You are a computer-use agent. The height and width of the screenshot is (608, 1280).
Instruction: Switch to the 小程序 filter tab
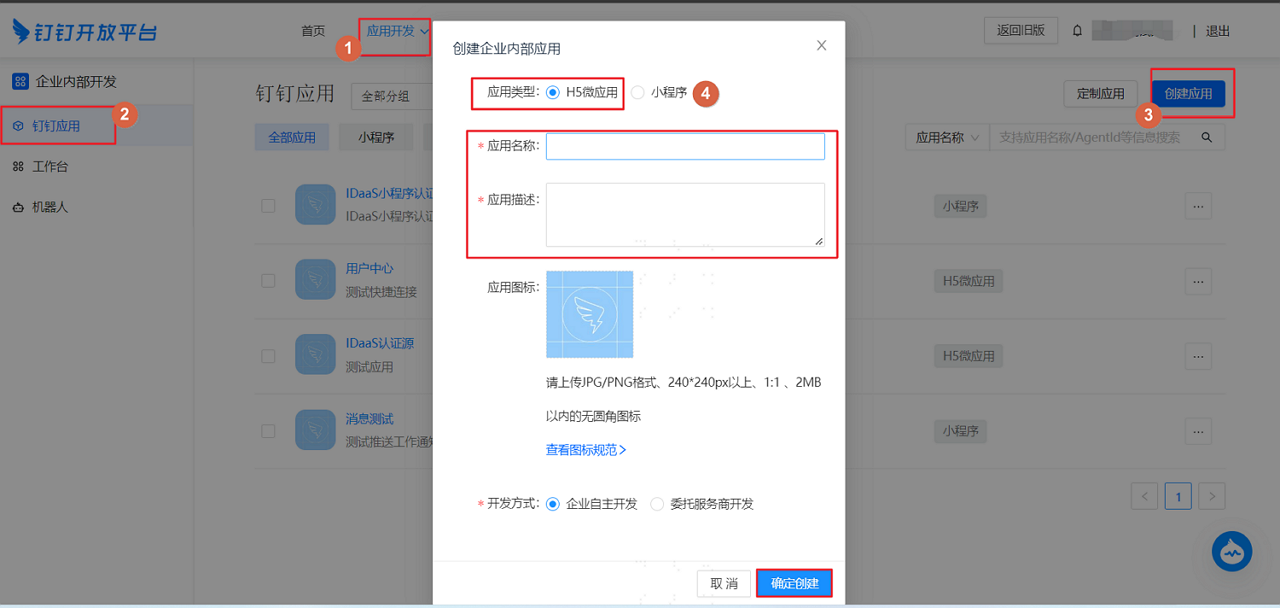(x=376, y=137)
